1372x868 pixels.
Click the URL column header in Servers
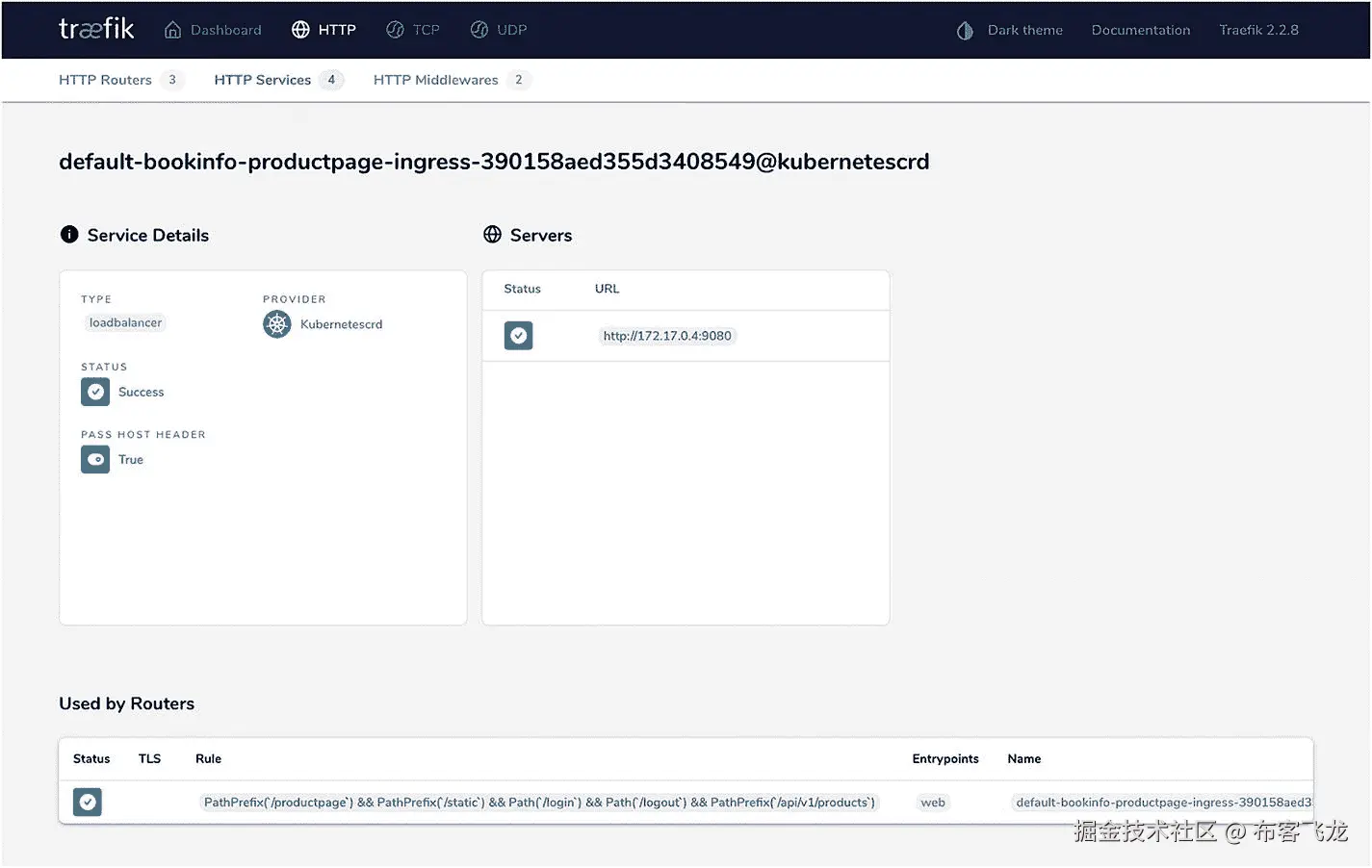tap(607, 289)
